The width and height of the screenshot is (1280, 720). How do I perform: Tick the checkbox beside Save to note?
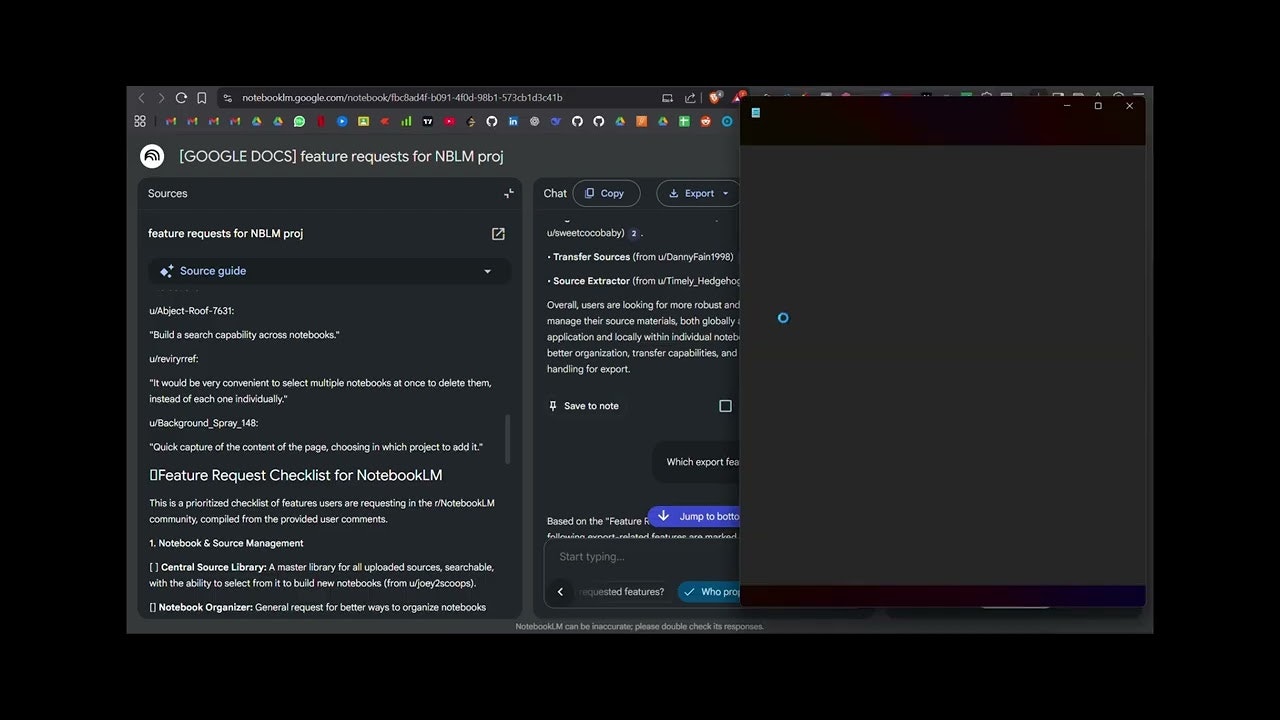pos(725,406)
